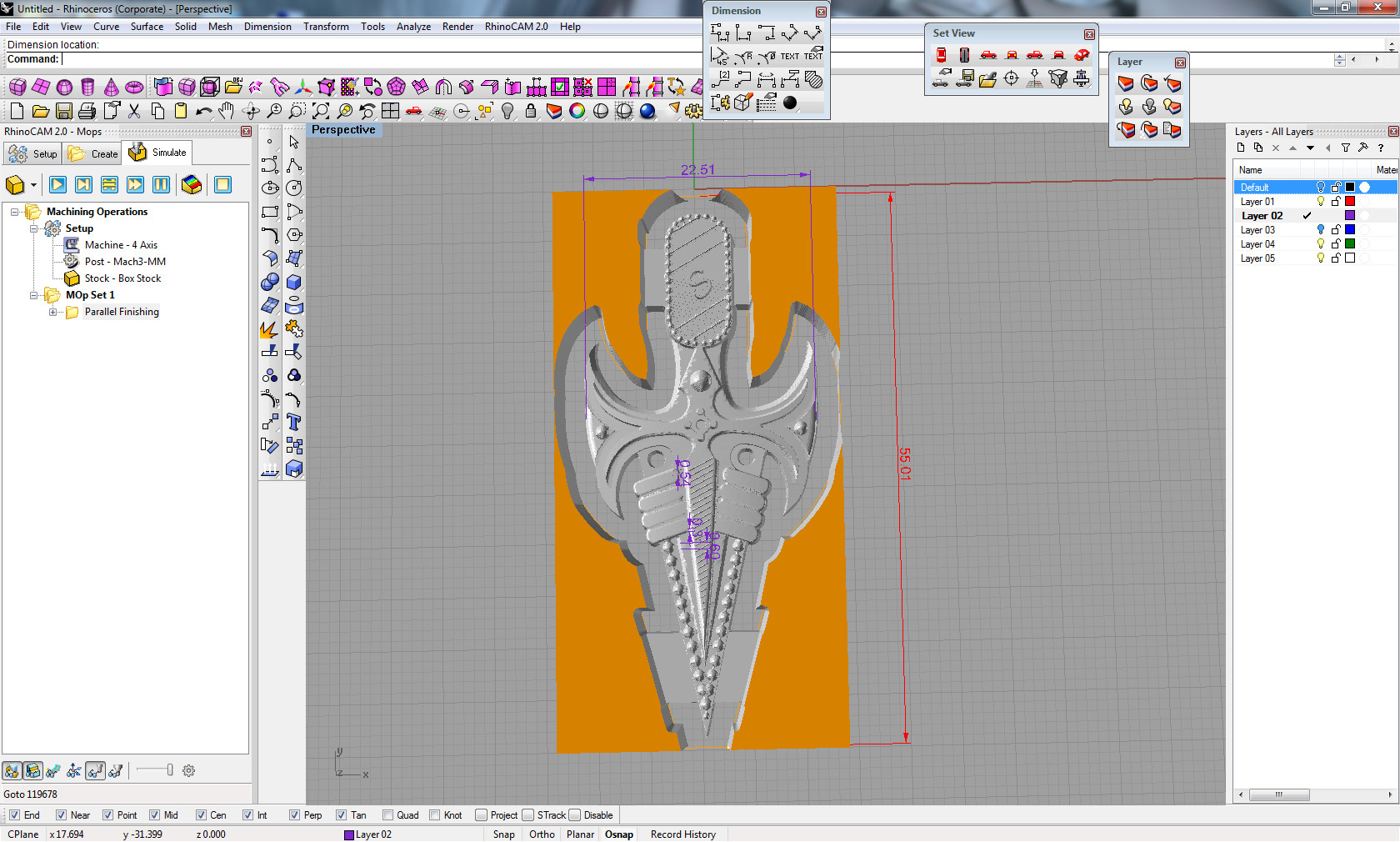This screenshot has height=842, width=1400.
Task: Click the Play simulation button in RhinoCAM
Action: (x=57, y=185)
